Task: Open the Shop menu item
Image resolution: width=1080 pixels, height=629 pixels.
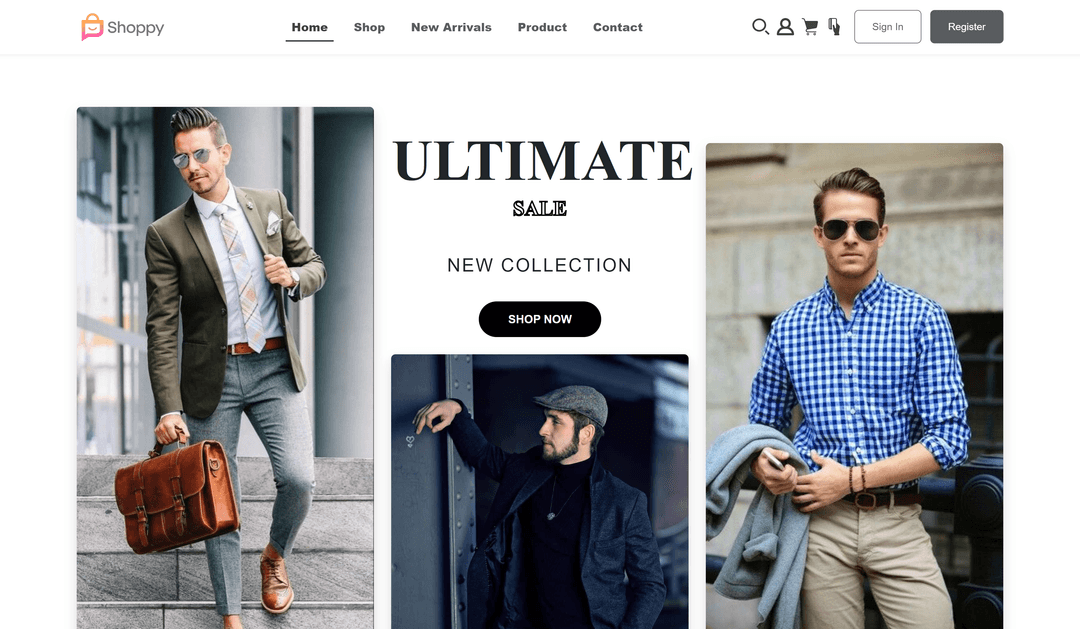Action: (x=369, y=28)
